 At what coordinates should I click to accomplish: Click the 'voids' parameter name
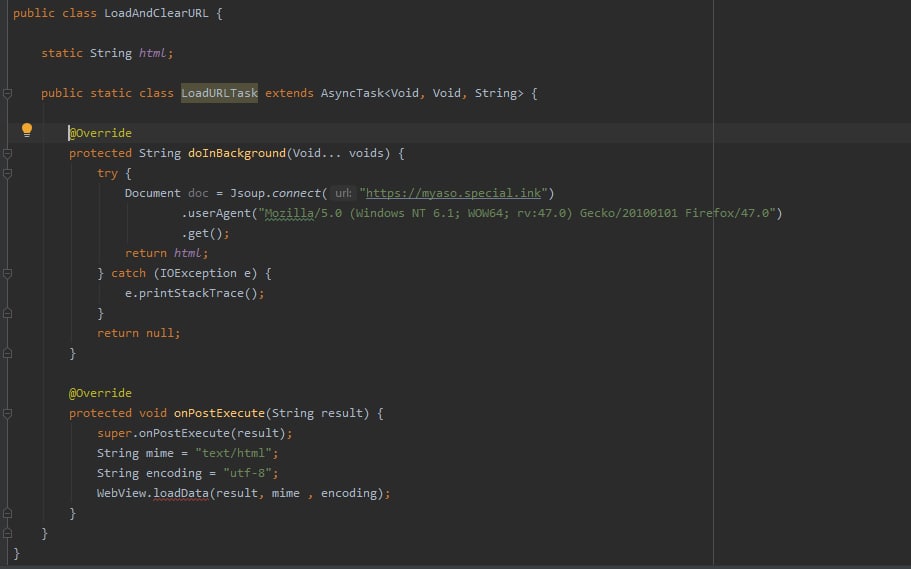366,153
